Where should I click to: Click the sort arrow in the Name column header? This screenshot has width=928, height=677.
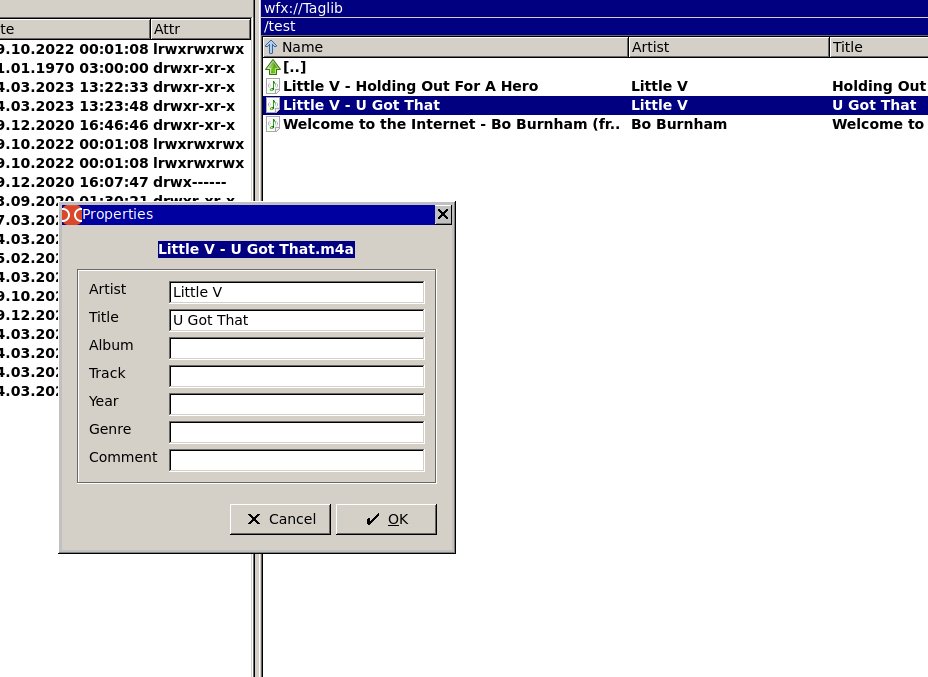271,47
